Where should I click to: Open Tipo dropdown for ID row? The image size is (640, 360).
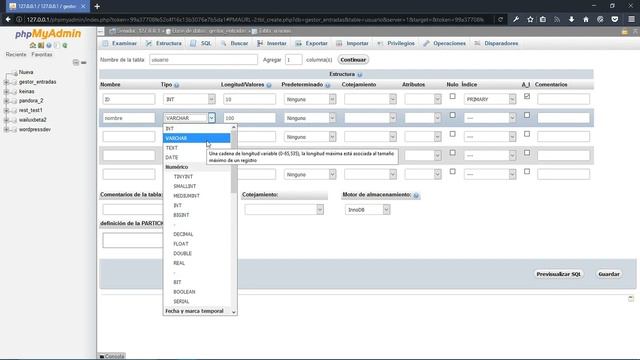click(189, 99)
